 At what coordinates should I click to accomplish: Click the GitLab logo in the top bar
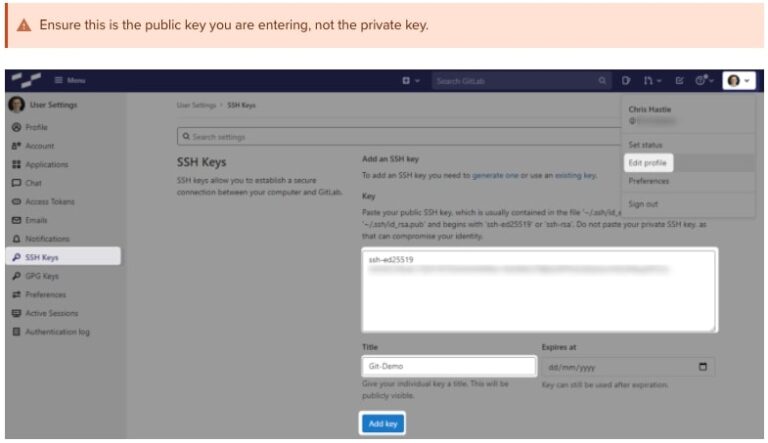26,80
